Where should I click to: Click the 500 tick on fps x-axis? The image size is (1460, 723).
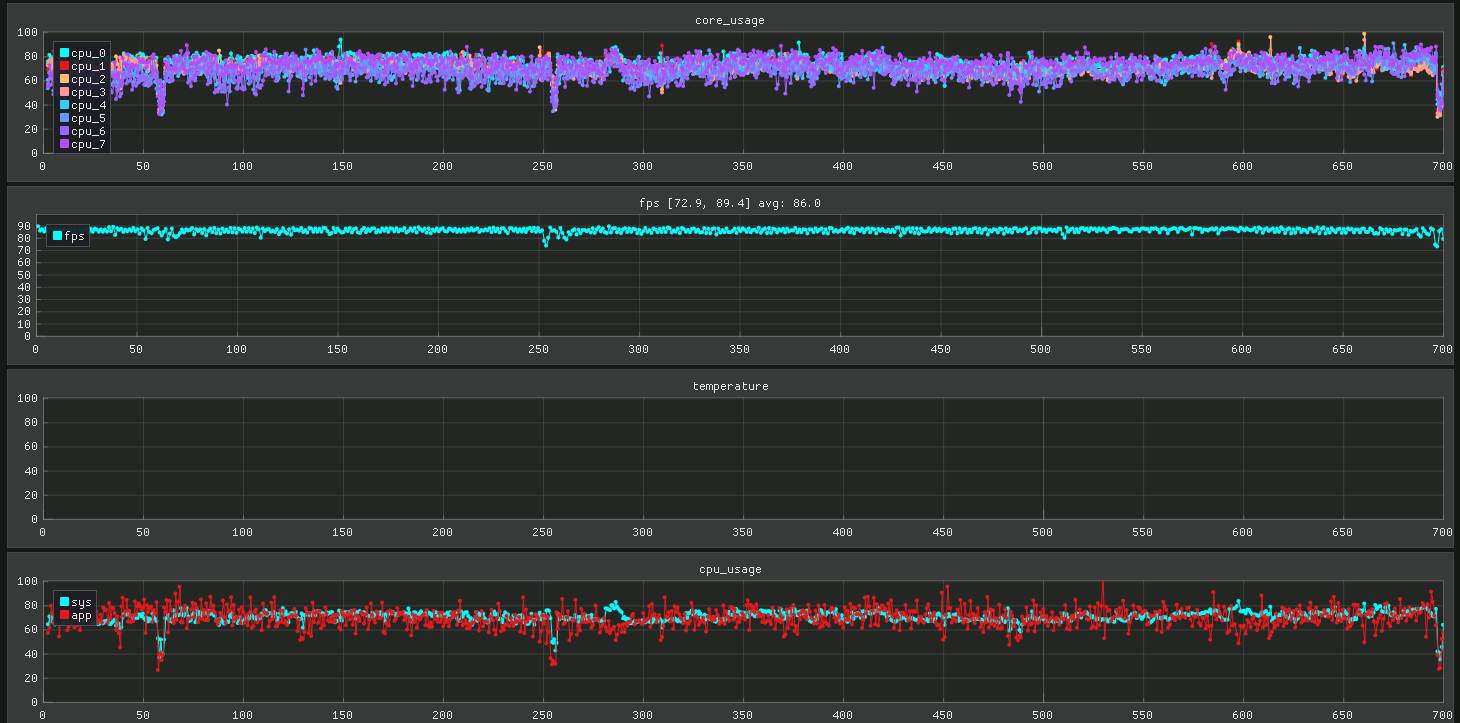[1040, 349]
